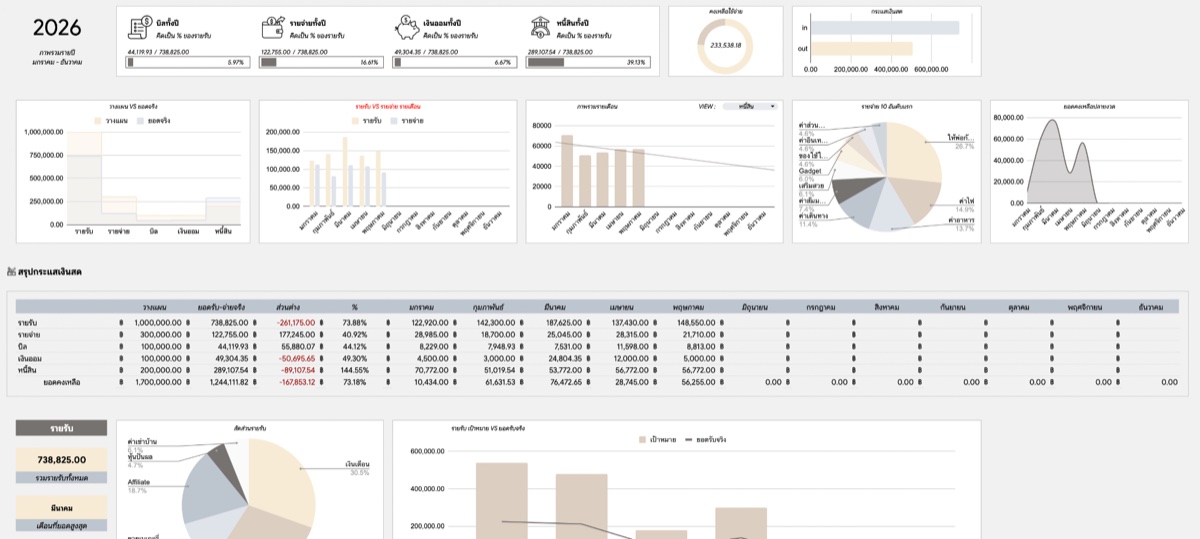Select the 2026 year title
The width and height of the screenshot is (1200, 539).
pos(56,28)
